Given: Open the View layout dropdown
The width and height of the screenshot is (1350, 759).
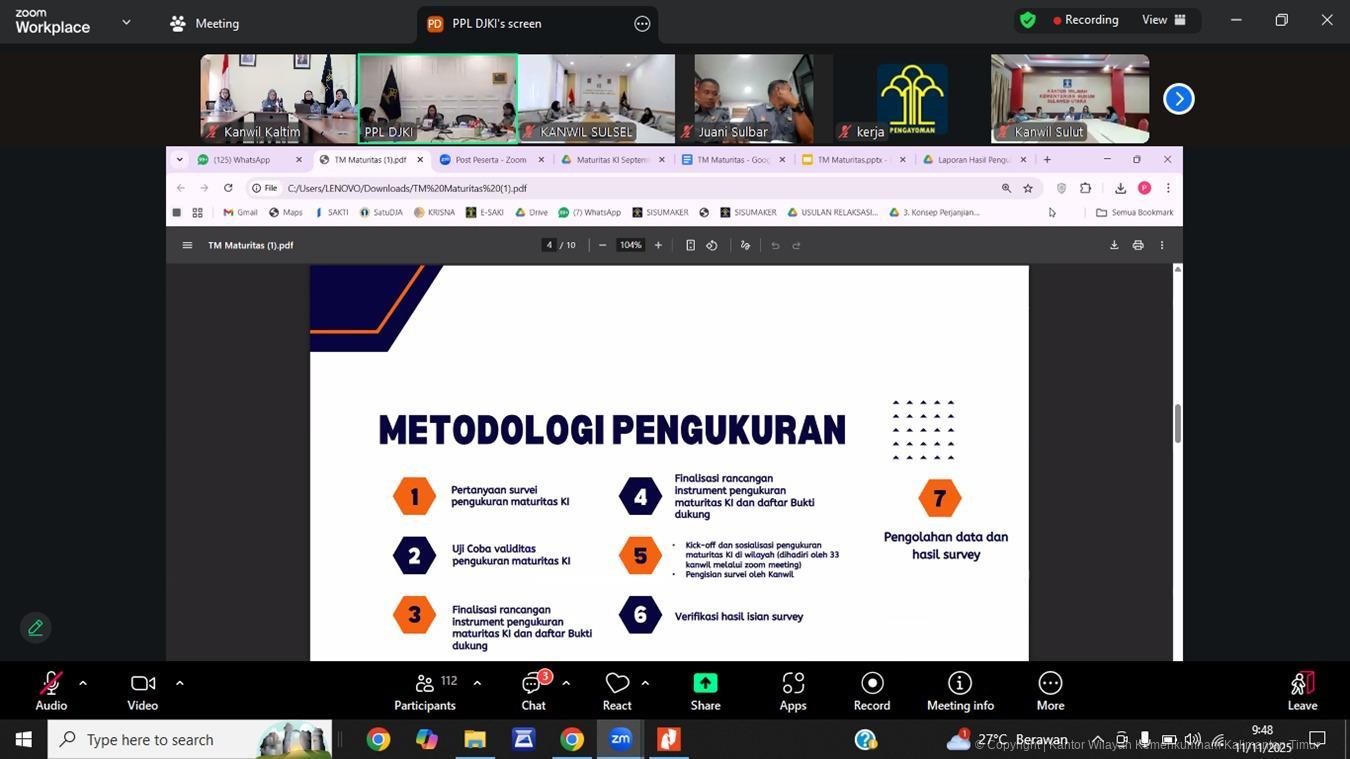Looking at the screenshot, I should tap(1164, 20).
